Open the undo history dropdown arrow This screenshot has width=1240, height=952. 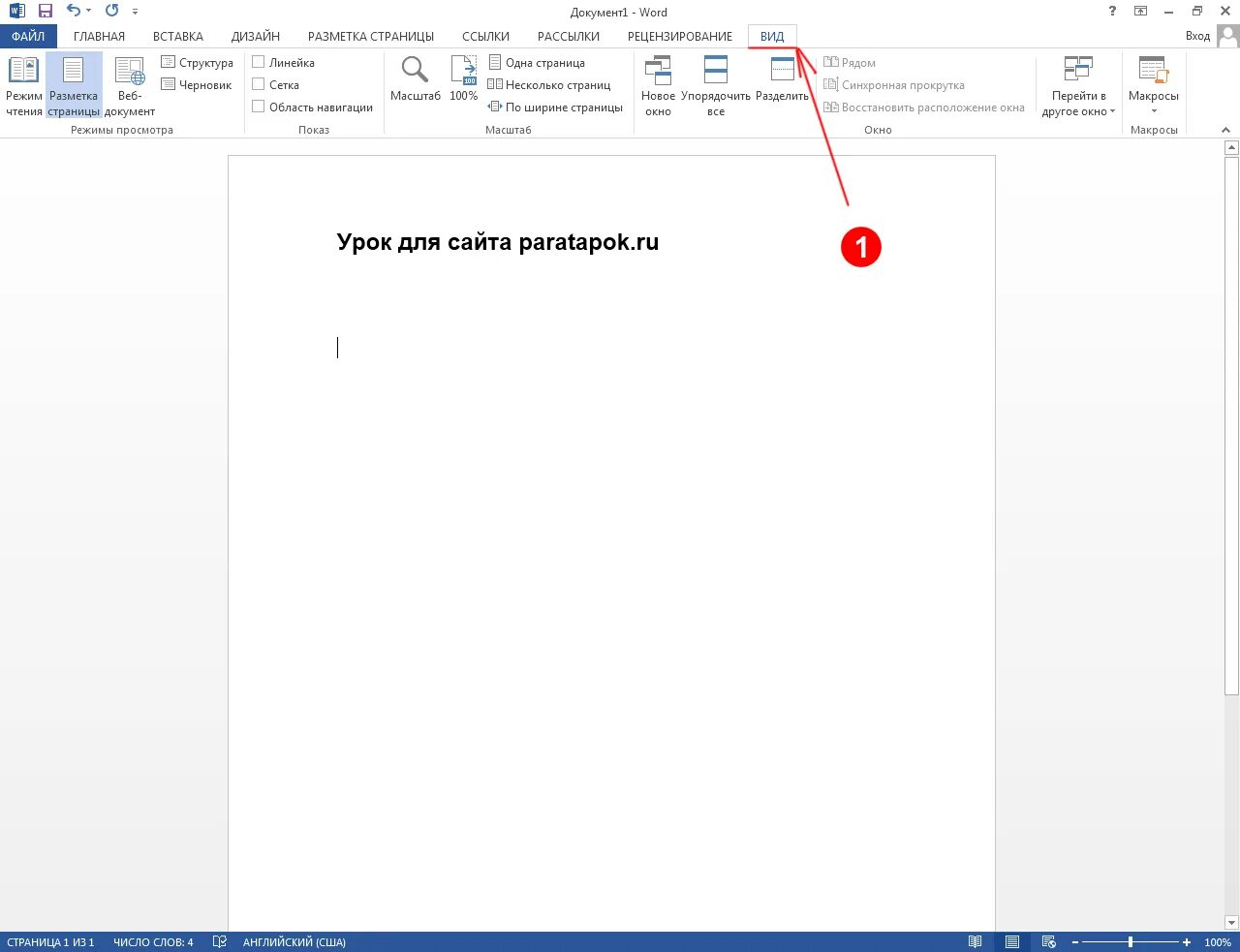coord(88,12)
